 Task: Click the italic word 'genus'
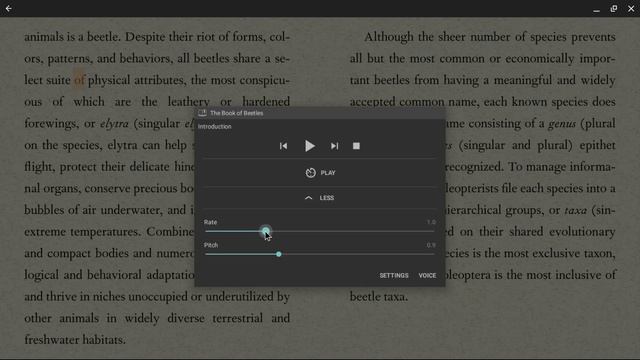pyautogui.click(x=562, y=124)
